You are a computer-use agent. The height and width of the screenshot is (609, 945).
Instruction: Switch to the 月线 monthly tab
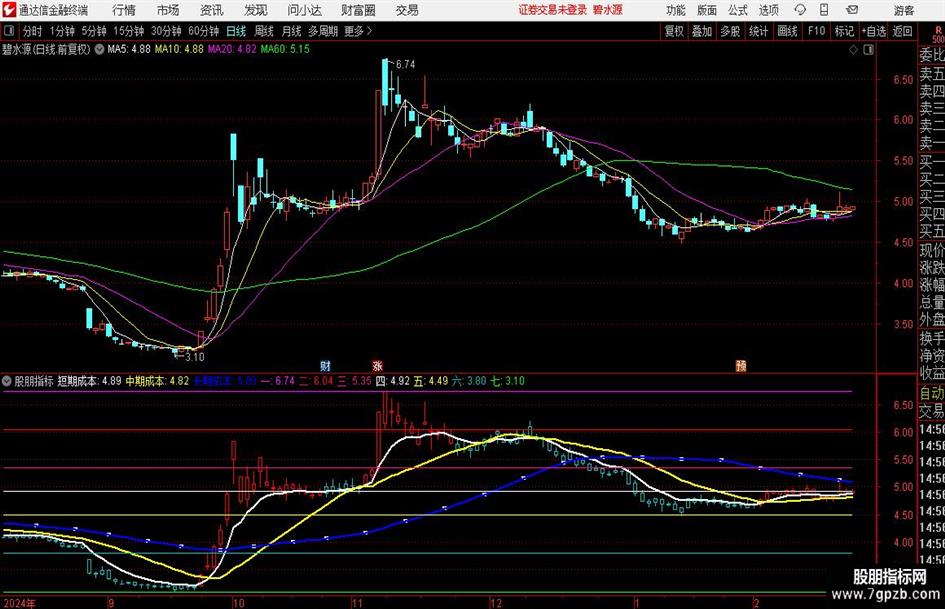pos(291,31)
